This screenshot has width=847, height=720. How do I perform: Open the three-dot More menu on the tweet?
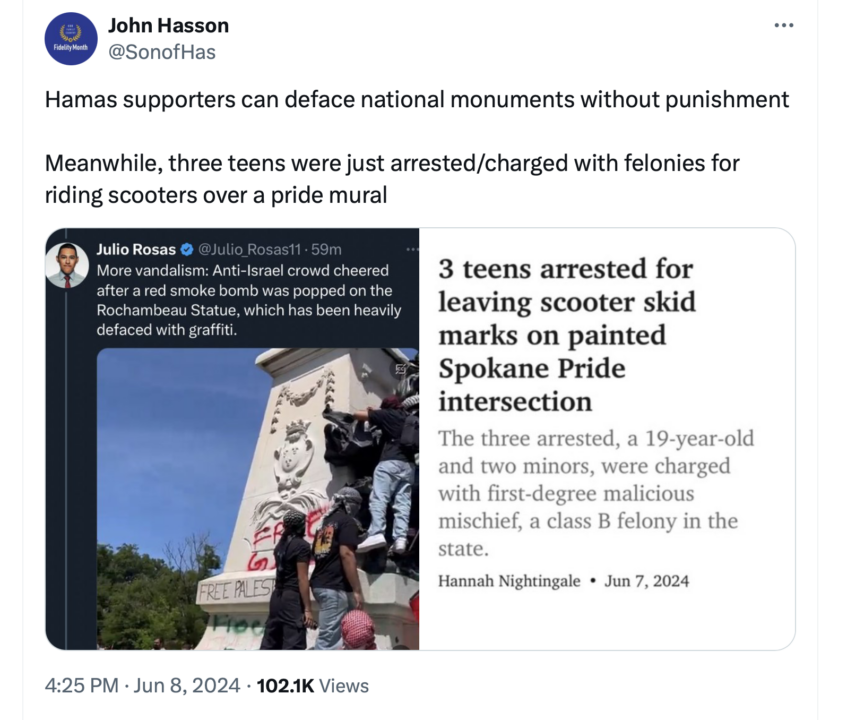[x=783, y=25]
